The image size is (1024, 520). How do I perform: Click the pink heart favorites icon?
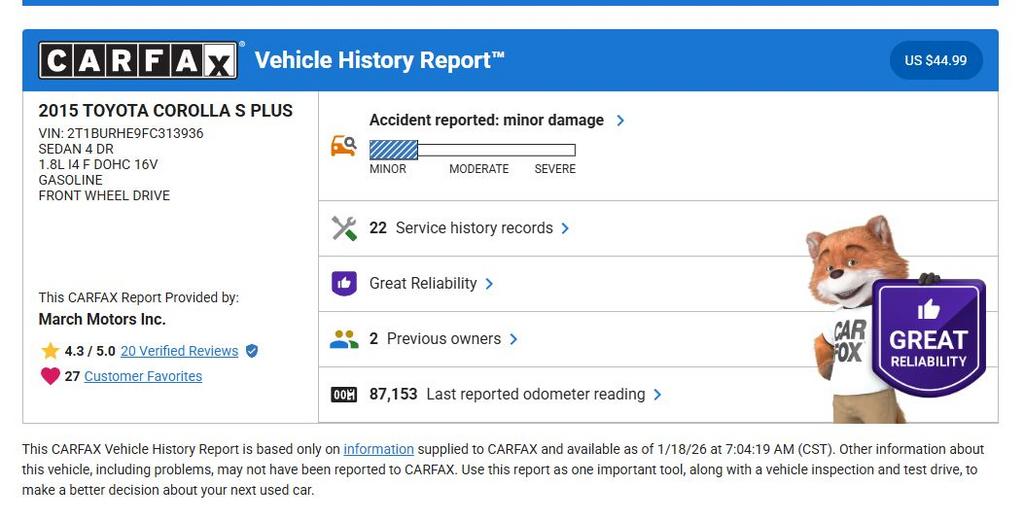coord(50,376)
